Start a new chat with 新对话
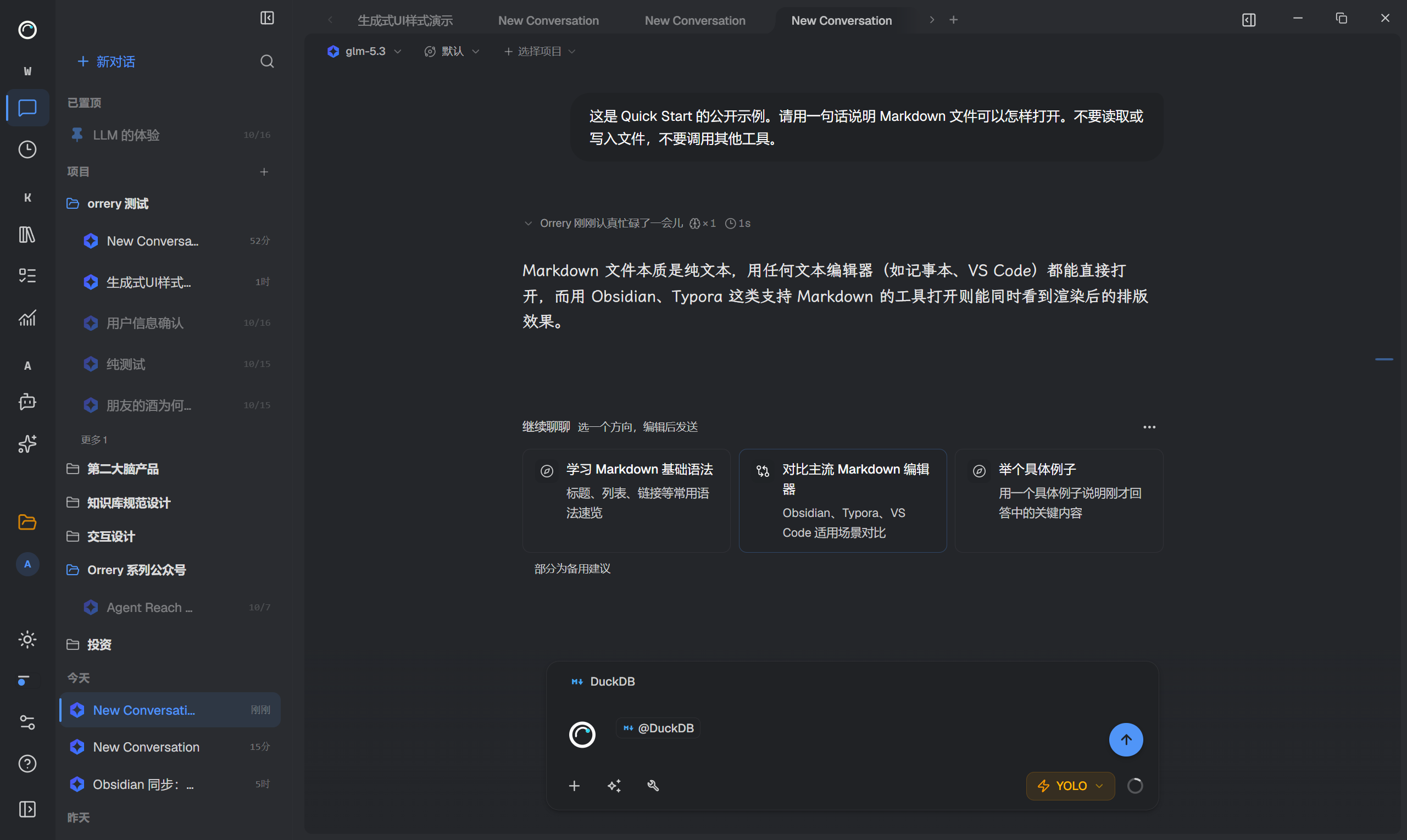 [107, 61]
